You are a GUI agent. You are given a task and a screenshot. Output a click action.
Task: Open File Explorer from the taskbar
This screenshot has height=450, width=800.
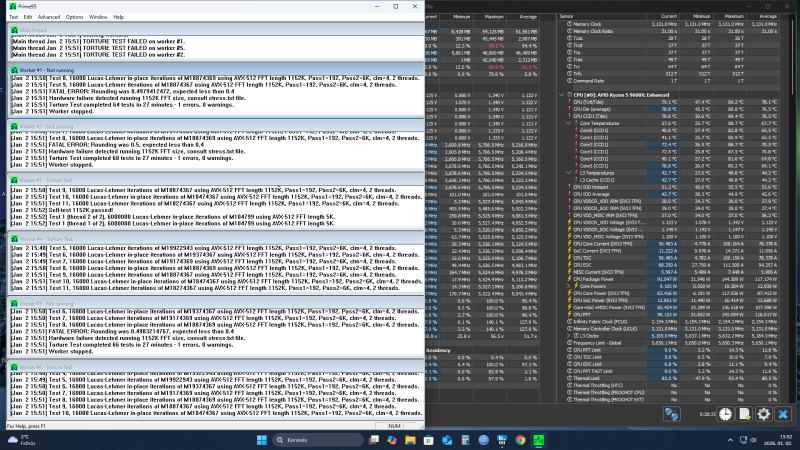(410, 440)
